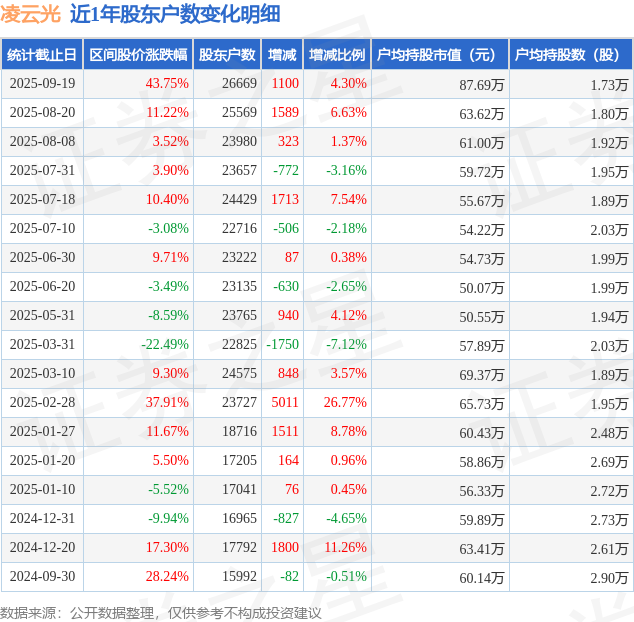Select date cell 2025-05-31
634x622 pixels.
coord(42,315)
